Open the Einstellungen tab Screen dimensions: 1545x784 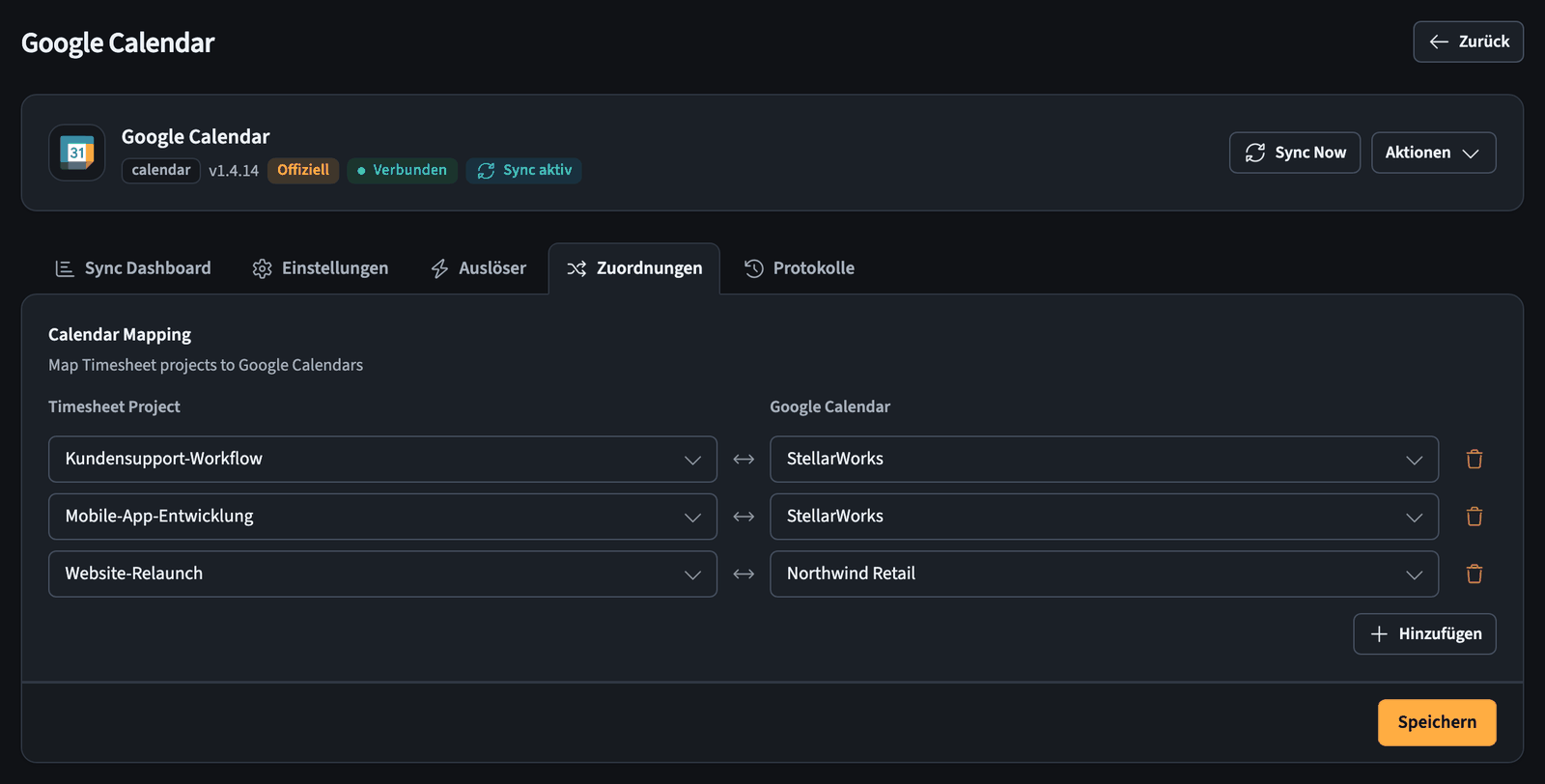tap(321, 268)
